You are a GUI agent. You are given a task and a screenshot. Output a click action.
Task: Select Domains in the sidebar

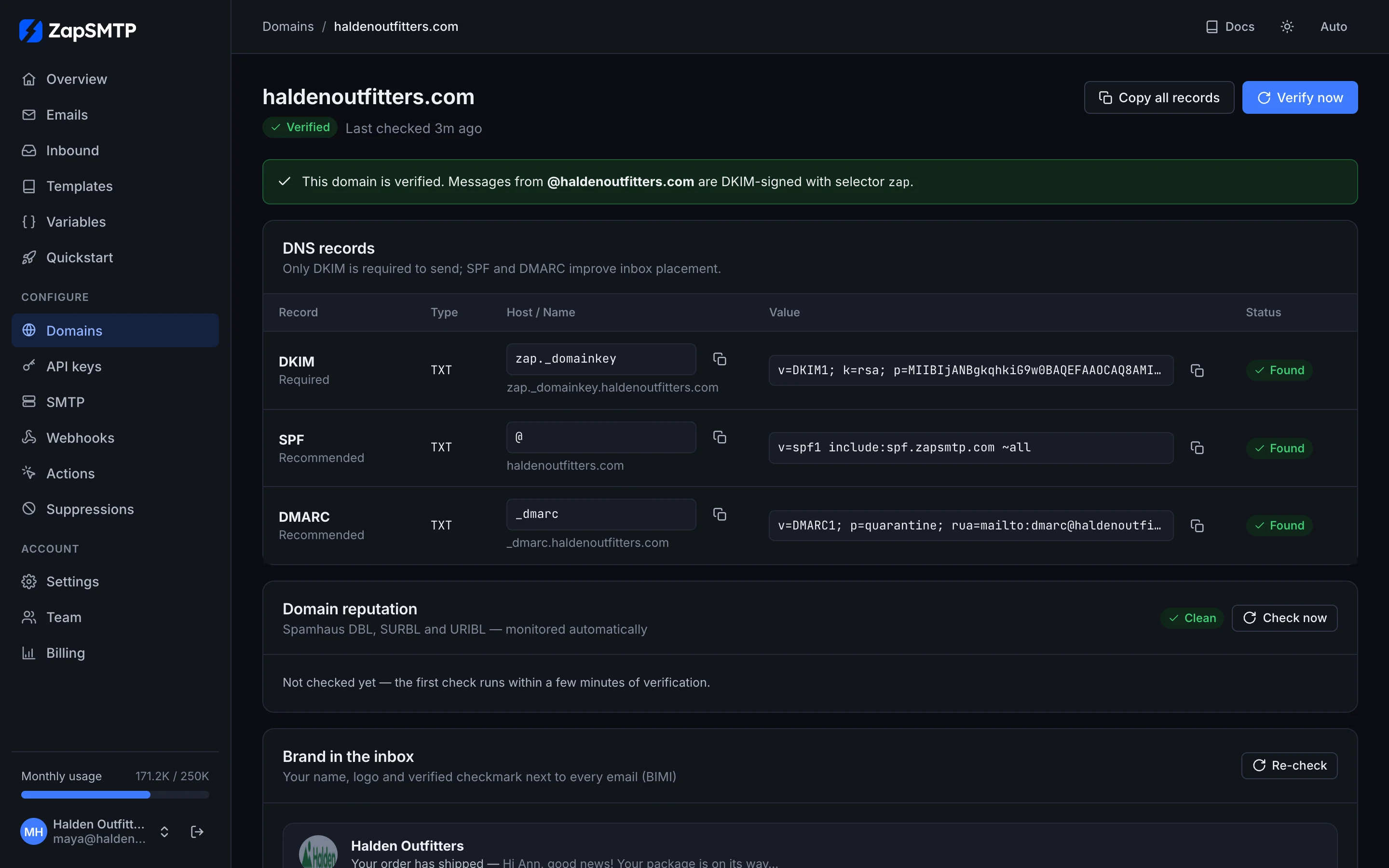(115, 330)
